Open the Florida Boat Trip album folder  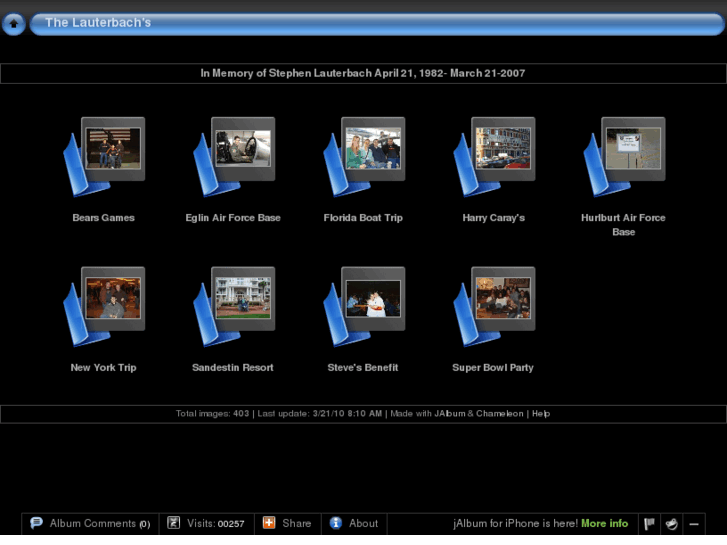[363, 157]
